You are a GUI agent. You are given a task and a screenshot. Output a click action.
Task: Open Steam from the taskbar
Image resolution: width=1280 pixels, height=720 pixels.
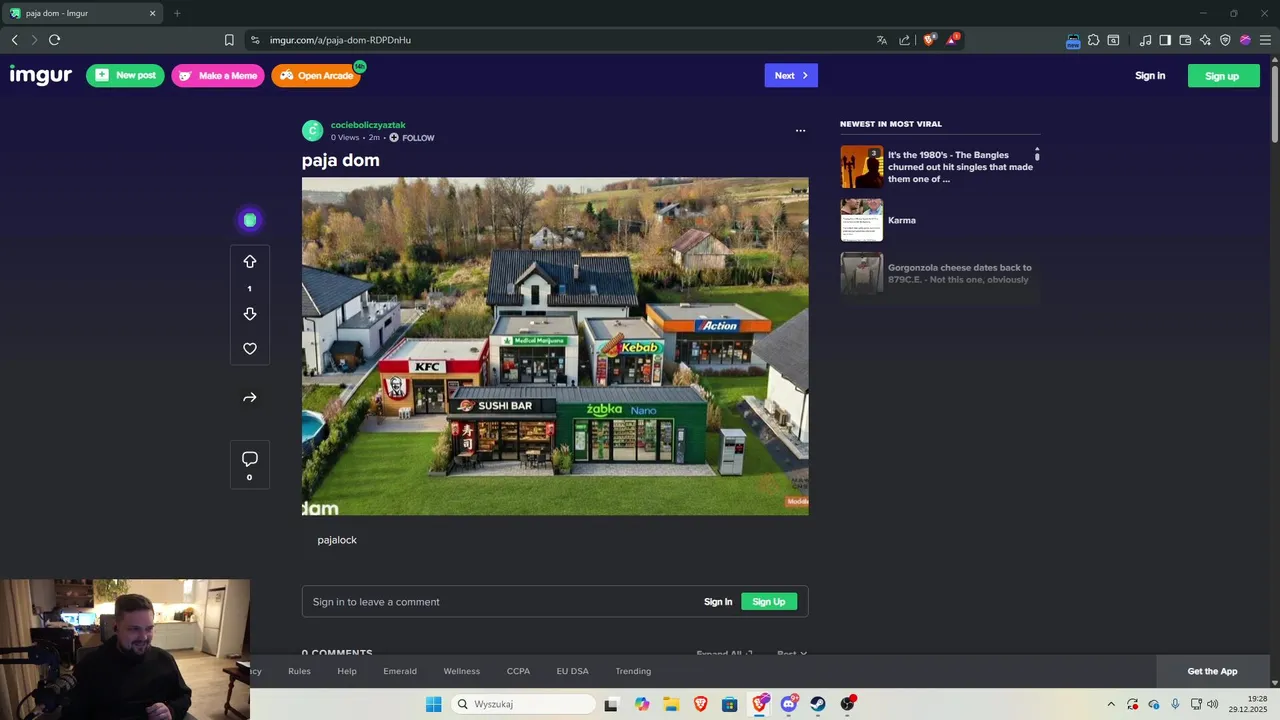tap(818, 704)
